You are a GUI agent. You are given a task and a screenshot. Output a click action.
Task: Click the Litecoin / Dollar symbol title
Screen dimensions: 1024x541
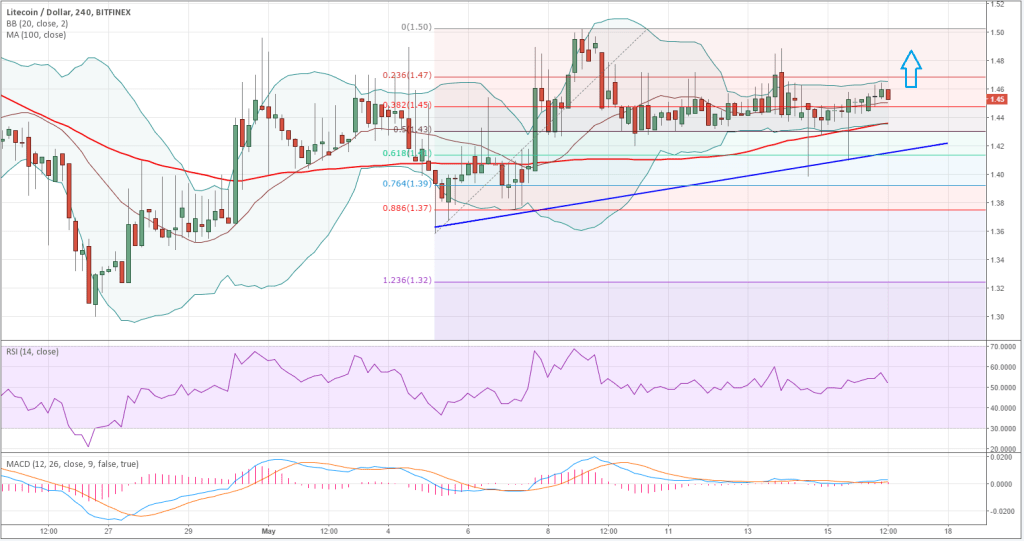point(69,12)
